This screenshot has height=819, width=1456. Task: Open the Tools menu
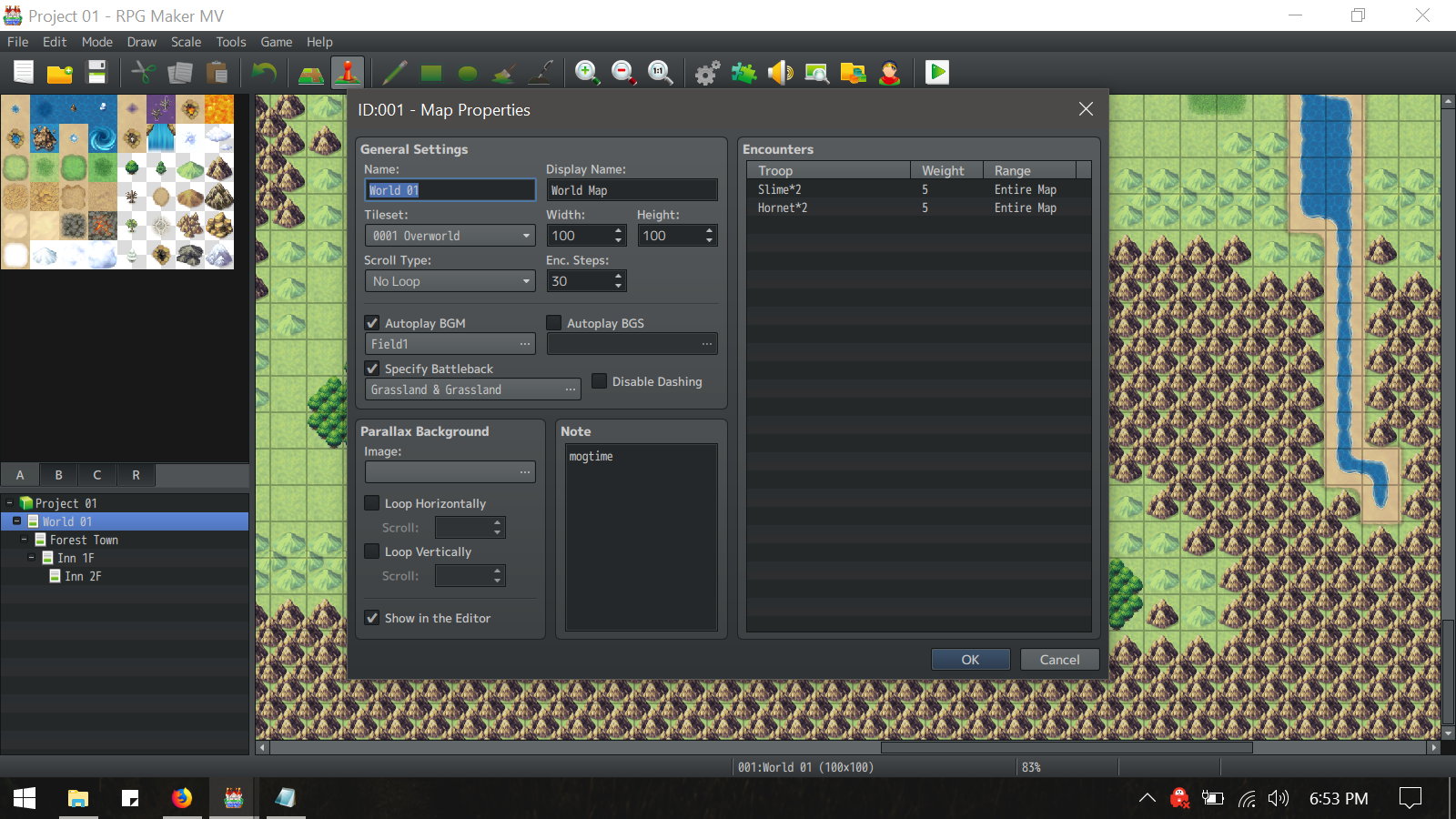point(231,42)
